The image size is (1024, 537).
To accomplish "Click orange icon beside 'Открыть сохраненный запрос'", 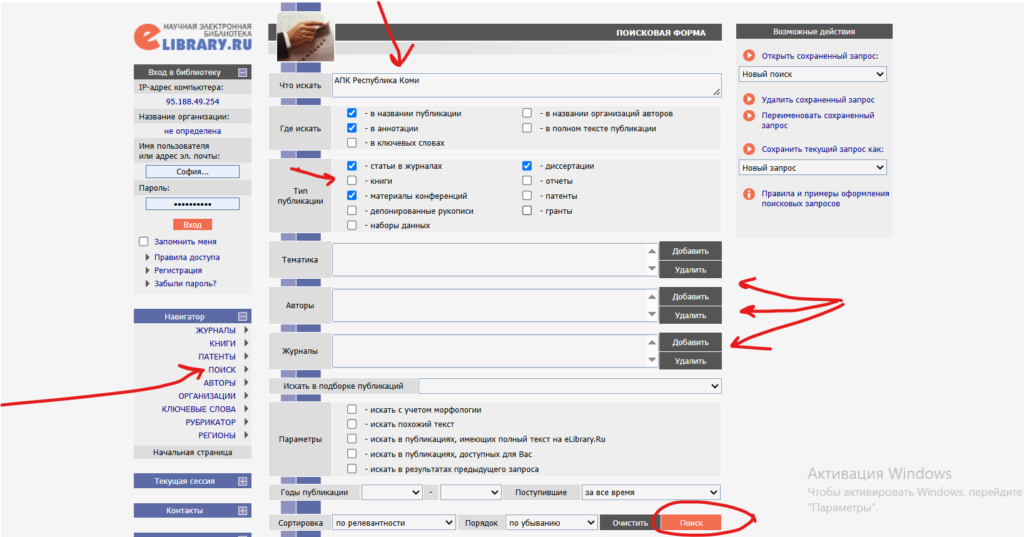I will tap(749, 56).
